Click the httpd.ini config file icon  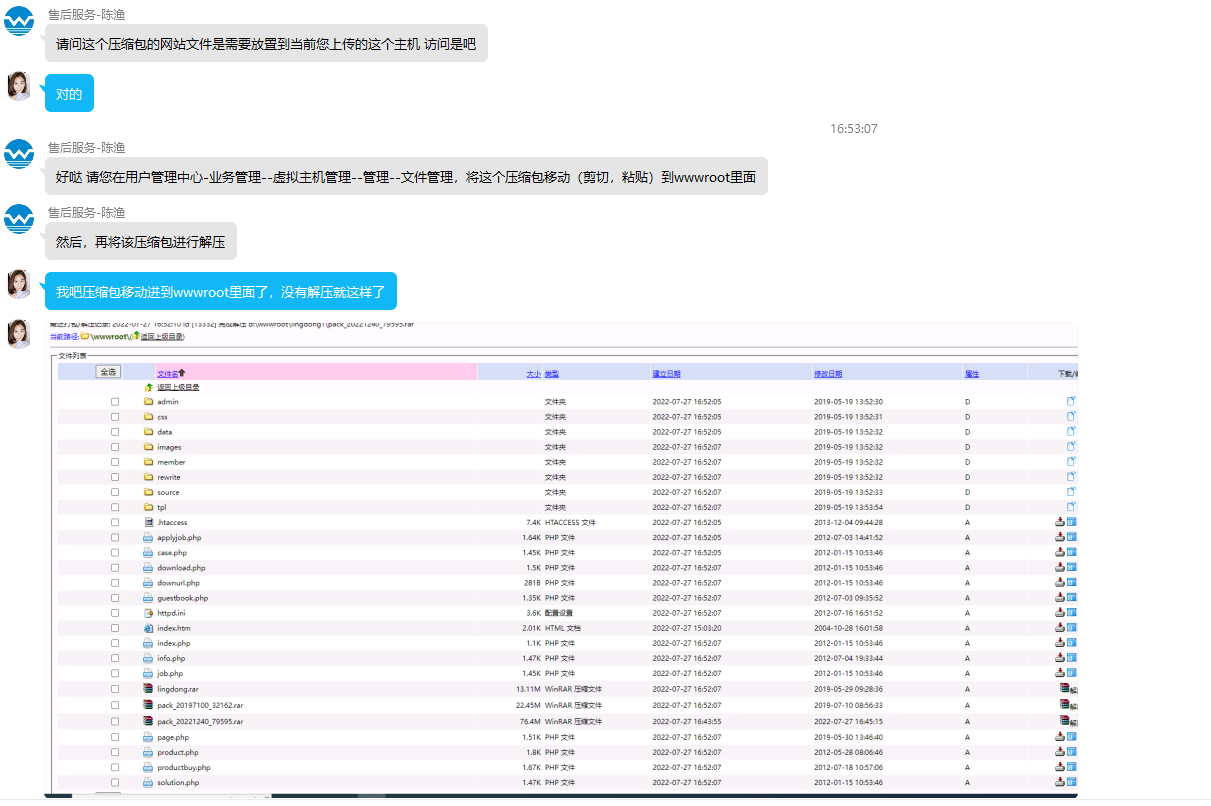coord(148,613)
